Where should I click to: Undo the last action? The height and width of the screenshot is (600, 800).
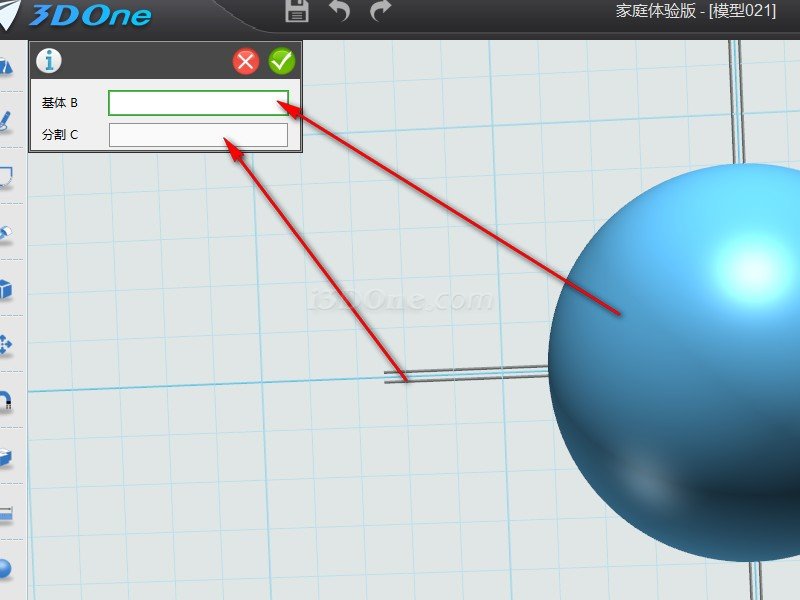(x=340, y=12)
